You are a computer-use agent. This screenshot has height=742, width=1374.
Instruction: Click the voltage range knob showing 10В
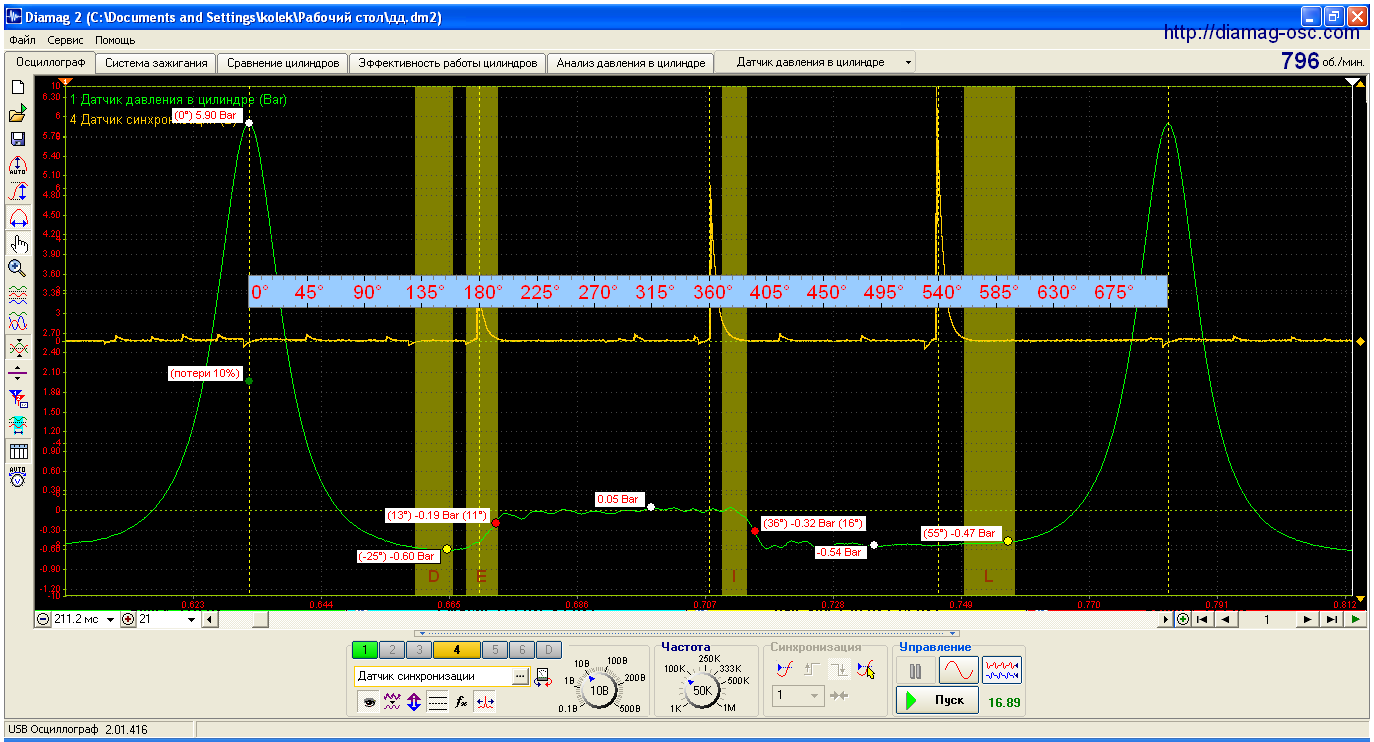click(599, 689)
